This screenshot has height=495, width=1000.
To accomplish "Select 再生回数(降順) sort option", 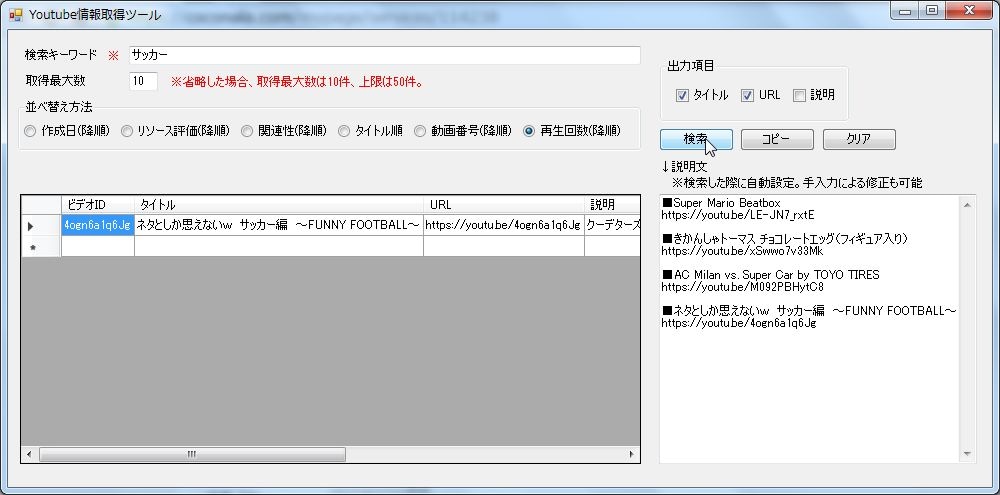I will (x=572, y=131).
